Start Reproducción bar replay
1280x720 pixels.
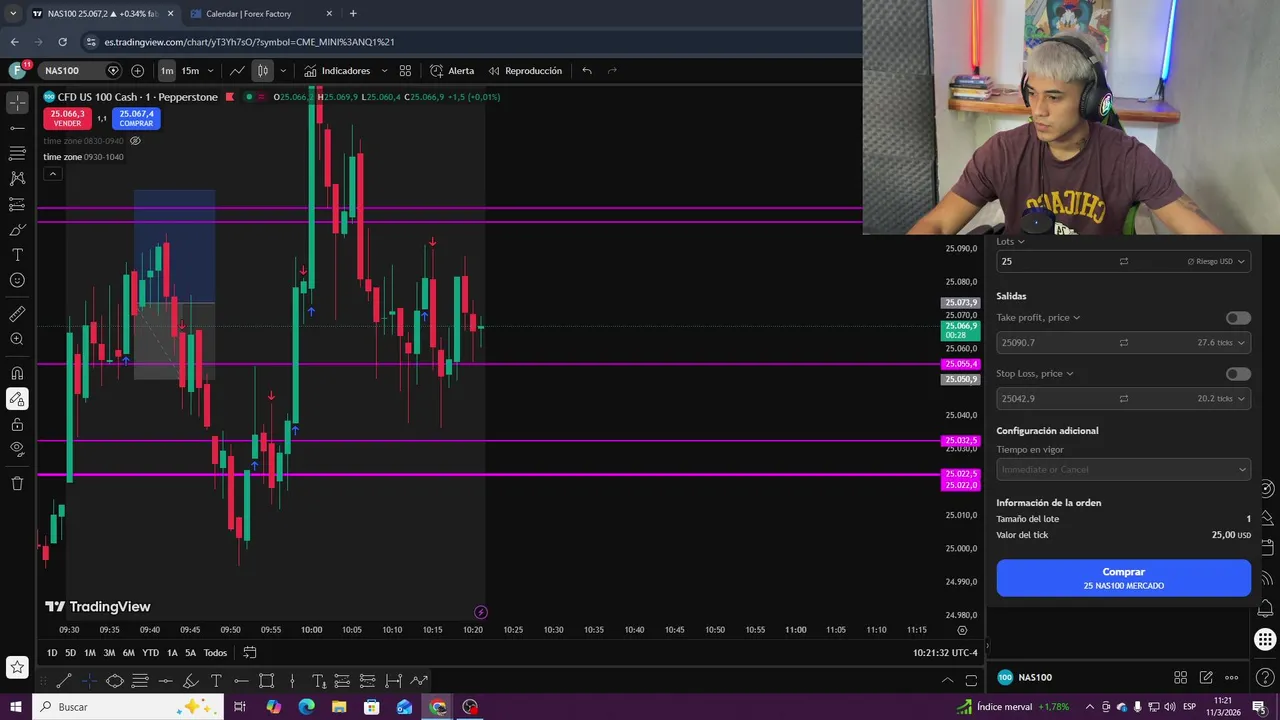[525, 71]
